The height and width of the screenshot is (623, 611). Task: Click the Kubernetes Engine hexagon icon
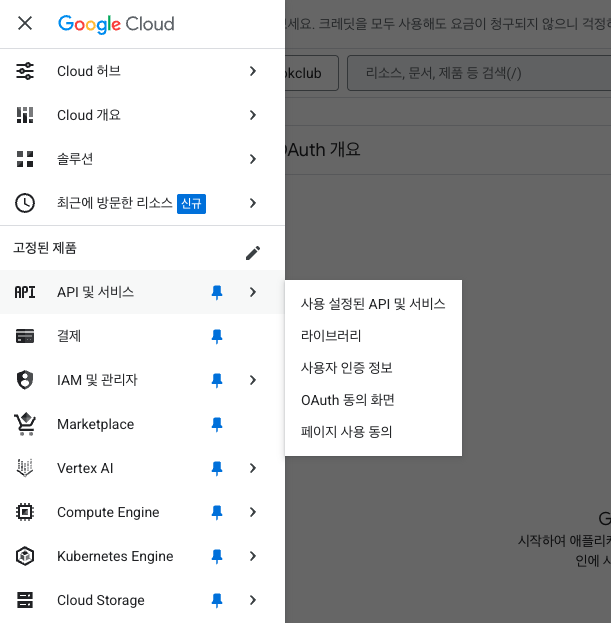pos(25,556)
